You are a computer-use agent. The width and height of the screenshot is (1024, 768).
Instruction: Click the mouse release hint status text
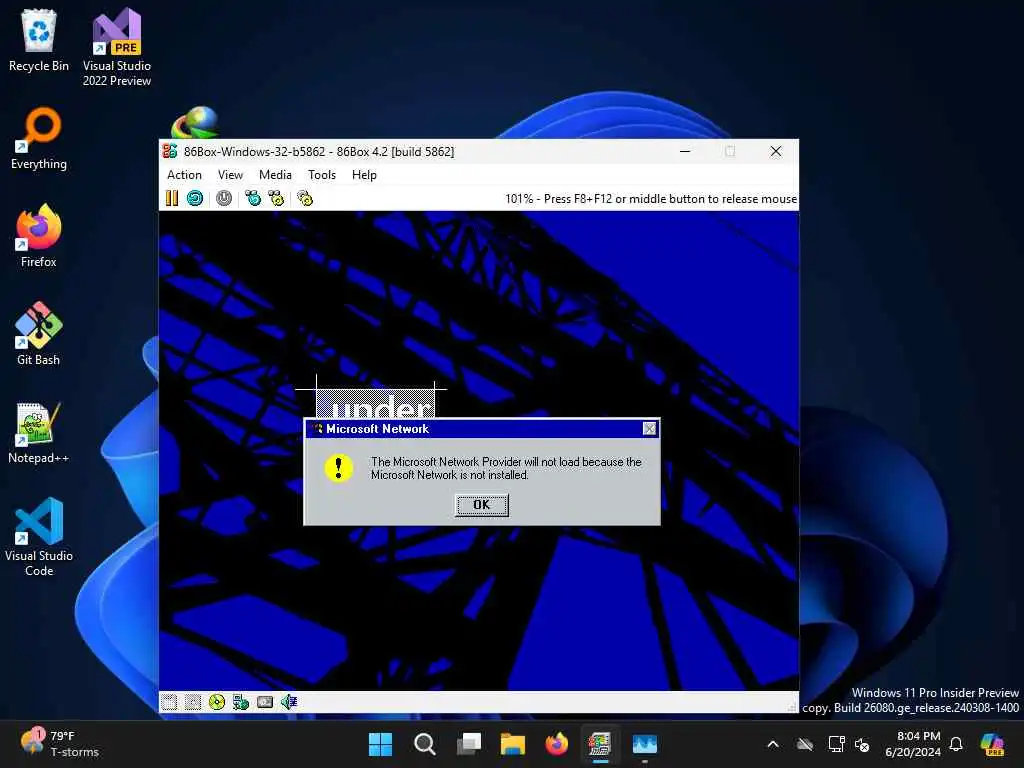tap(650, 199)
